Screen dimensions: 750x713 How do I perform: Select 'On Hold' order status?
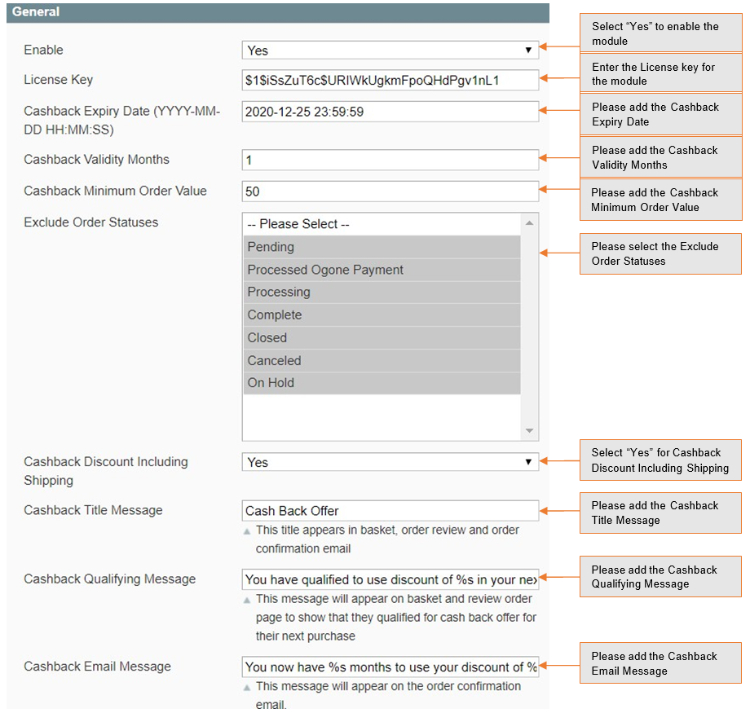[x=382, y=383]
